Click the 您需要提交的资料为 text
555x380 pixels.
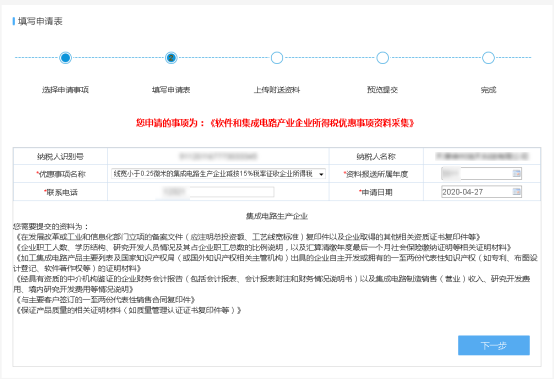(x=51, y=226)
